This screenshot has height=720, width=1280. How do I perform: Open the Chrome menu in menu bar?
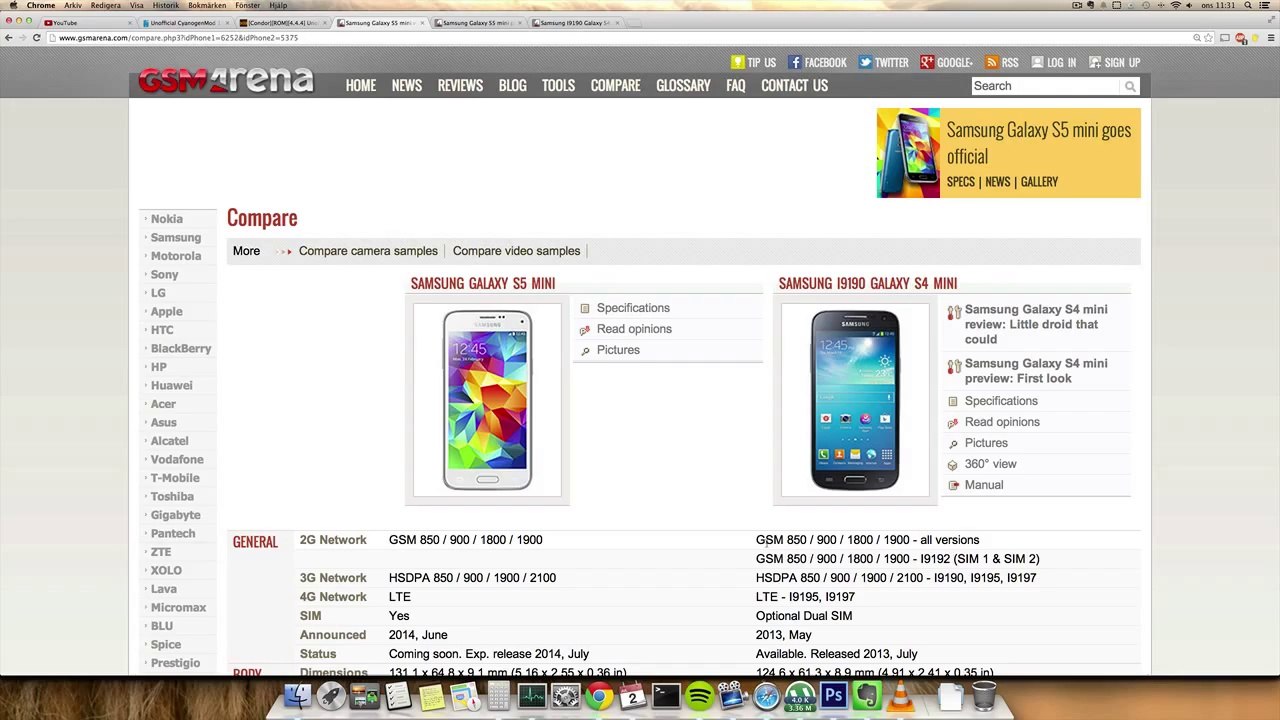point(41,5)
